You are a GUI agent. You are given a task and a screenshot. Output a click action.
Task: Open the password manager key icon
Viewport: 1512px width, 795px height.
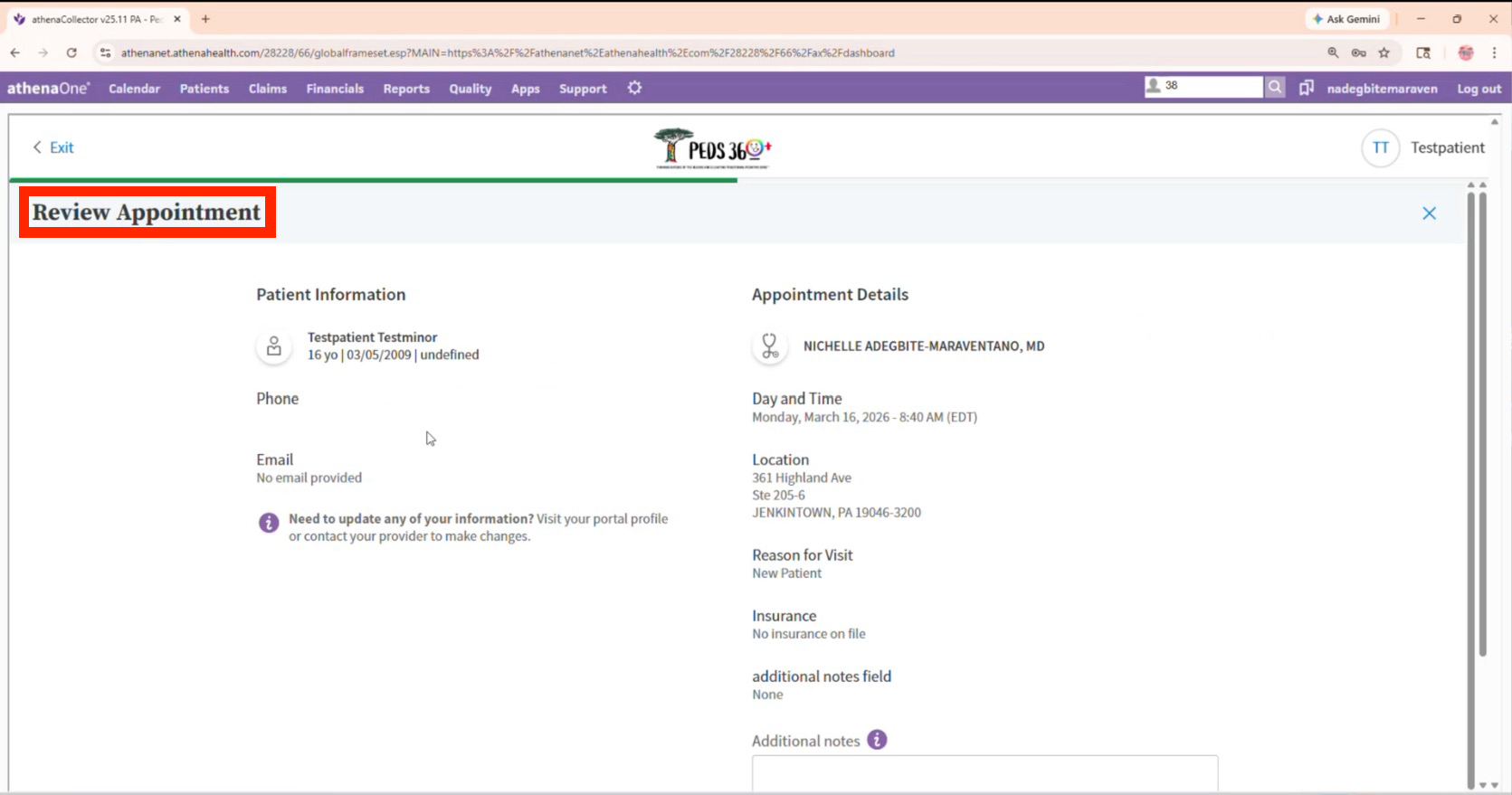[x=1358, y=53]
